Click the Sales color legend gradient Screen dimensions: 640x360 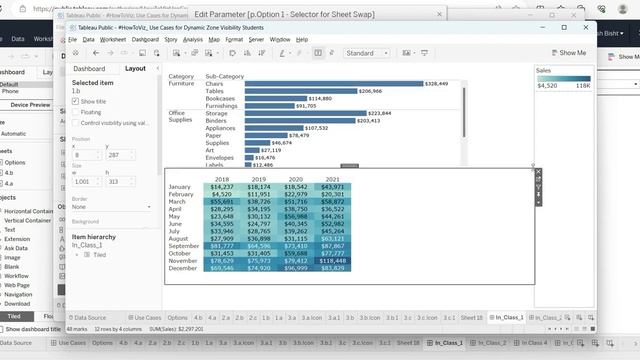tap(564, 79)
